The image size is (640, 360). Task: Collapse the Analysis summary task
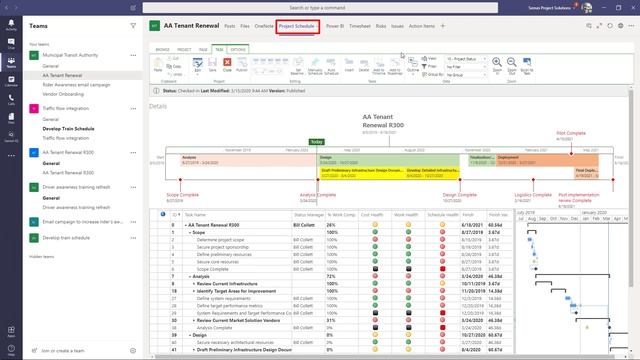pos(190,276)
